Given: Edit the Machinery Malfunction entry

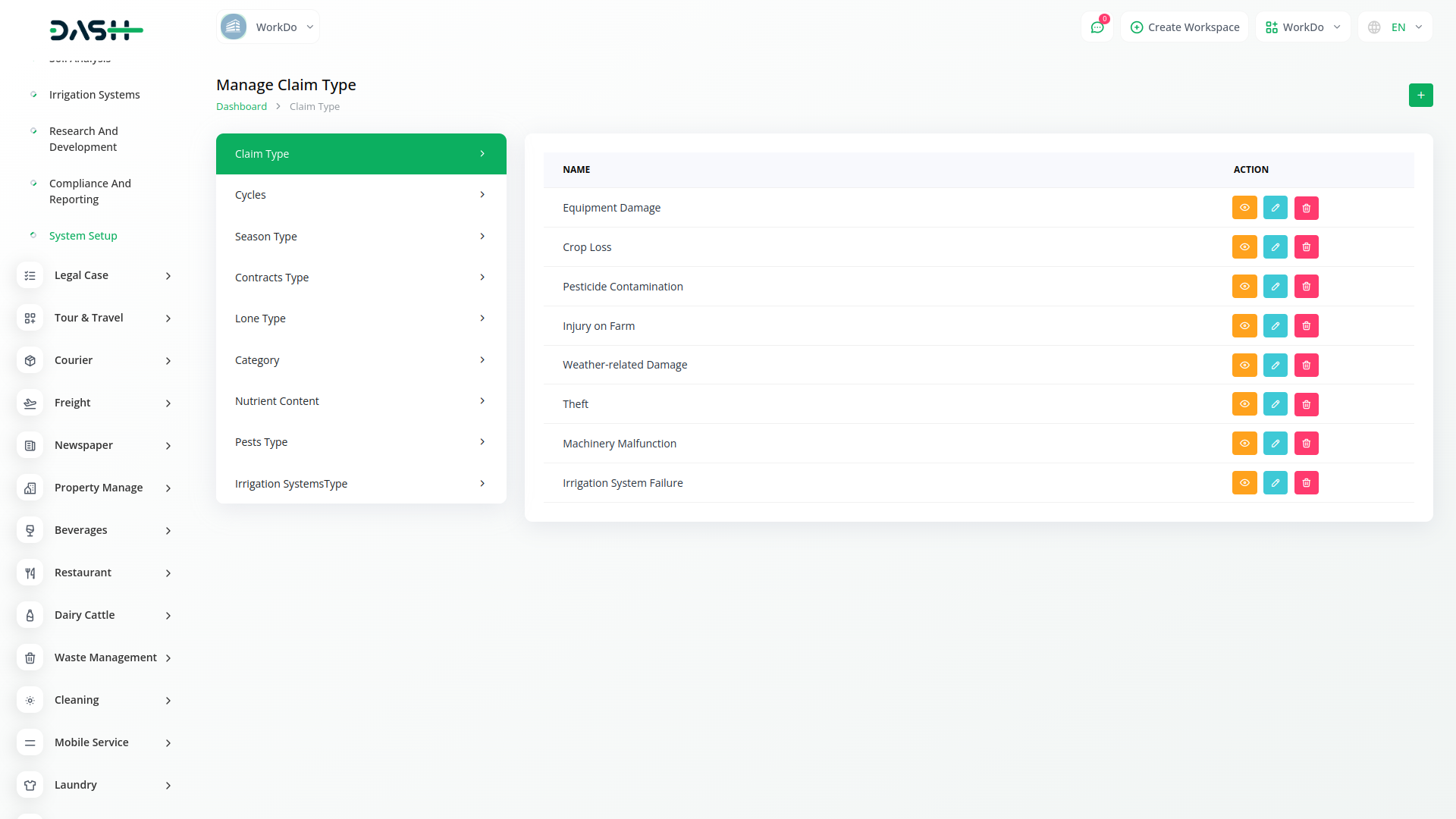Looking at the screenshot, I should tap(1275, 444).
